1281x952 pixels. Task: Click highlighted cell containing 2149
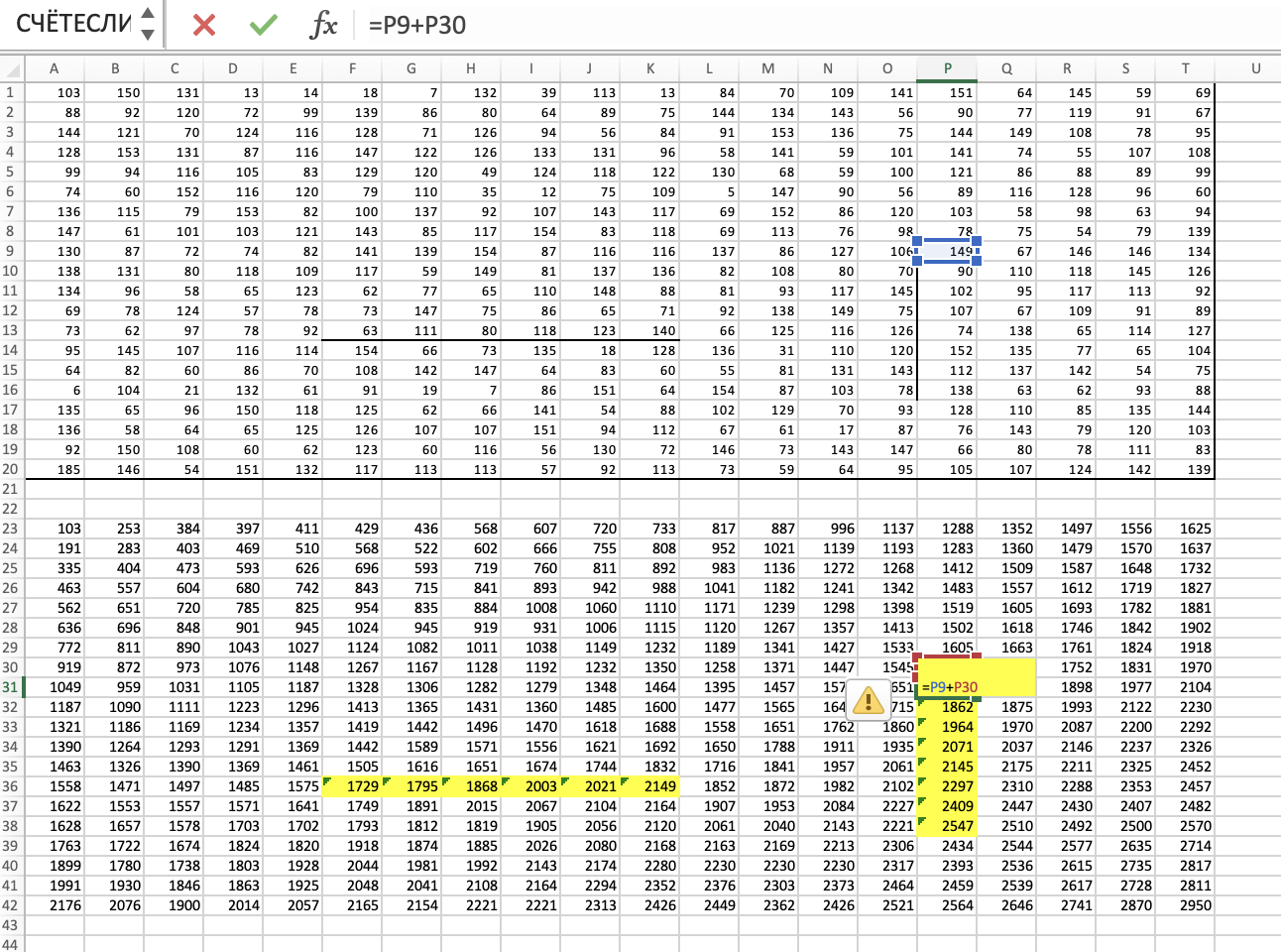point(650,786)
